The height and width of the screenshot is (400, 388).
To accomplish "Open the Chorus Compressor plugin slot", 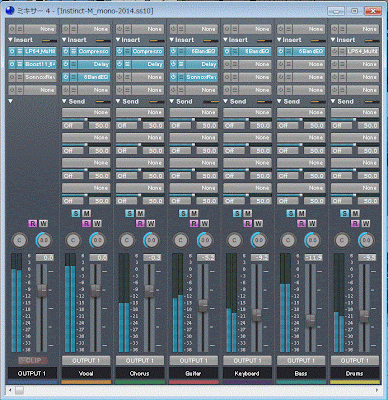I will click(x=147, y=51).
